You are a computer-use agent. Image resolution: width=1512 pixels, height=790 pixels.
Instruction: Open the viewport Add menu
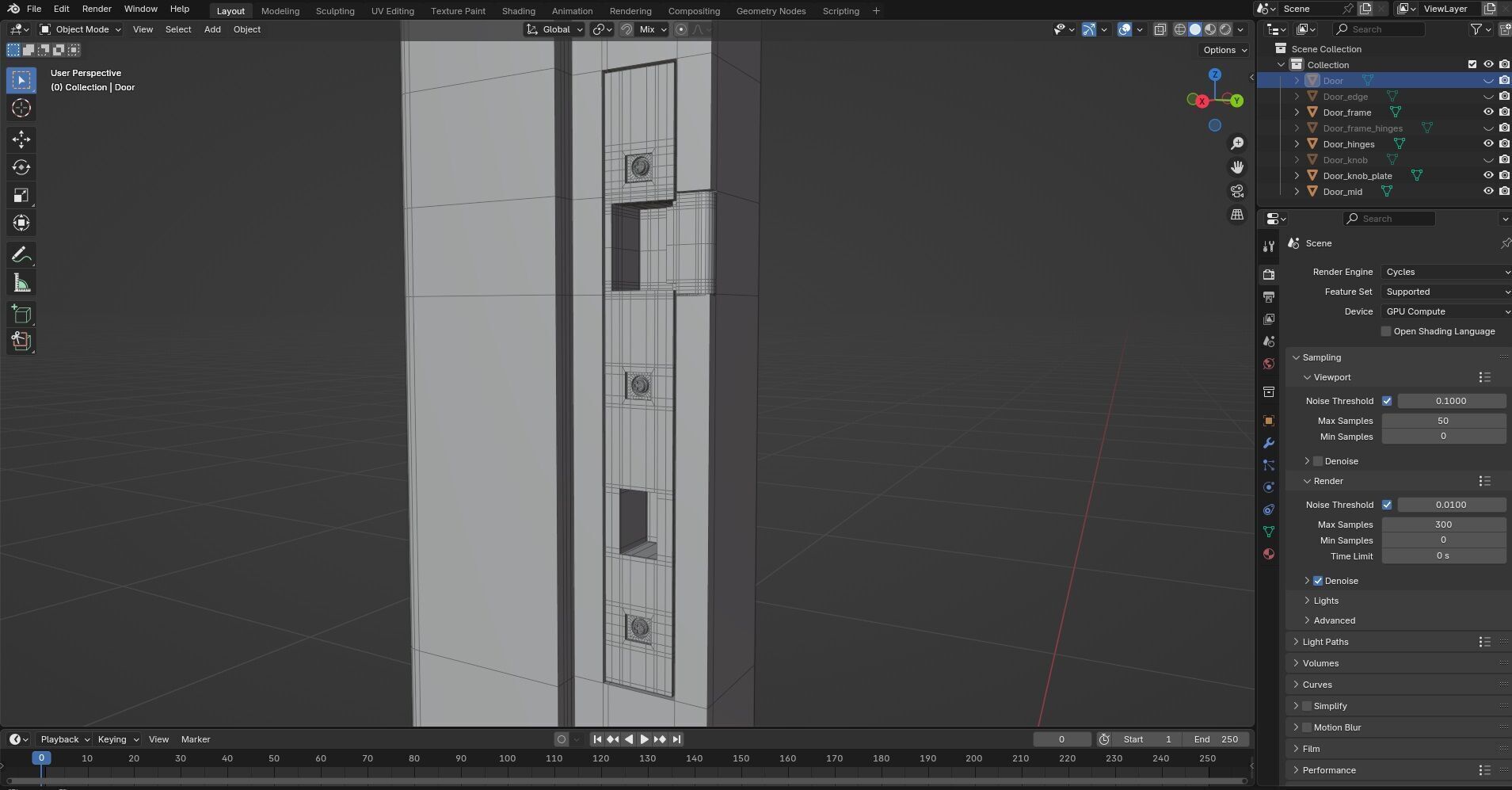[212, 29]
